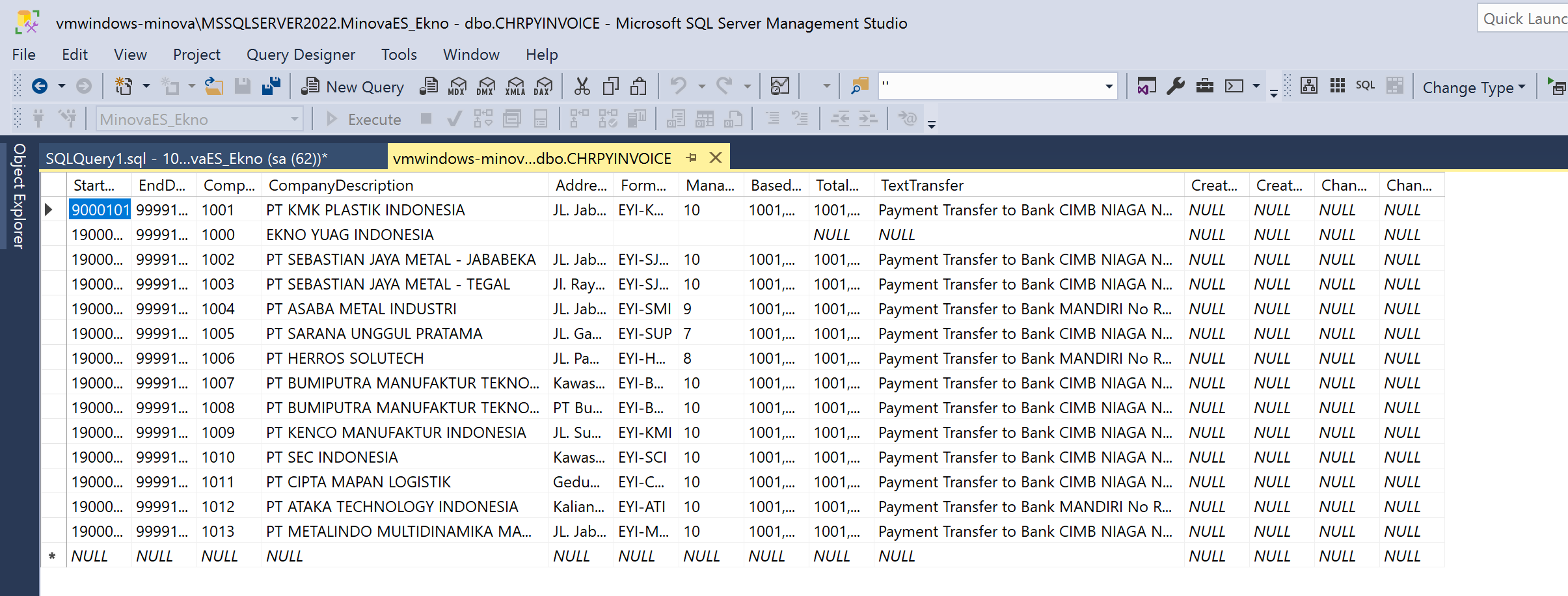This screenshot has height=596, width=1568.
Task: Click the Activity Monitor icon
Action: tap(779, 86)
